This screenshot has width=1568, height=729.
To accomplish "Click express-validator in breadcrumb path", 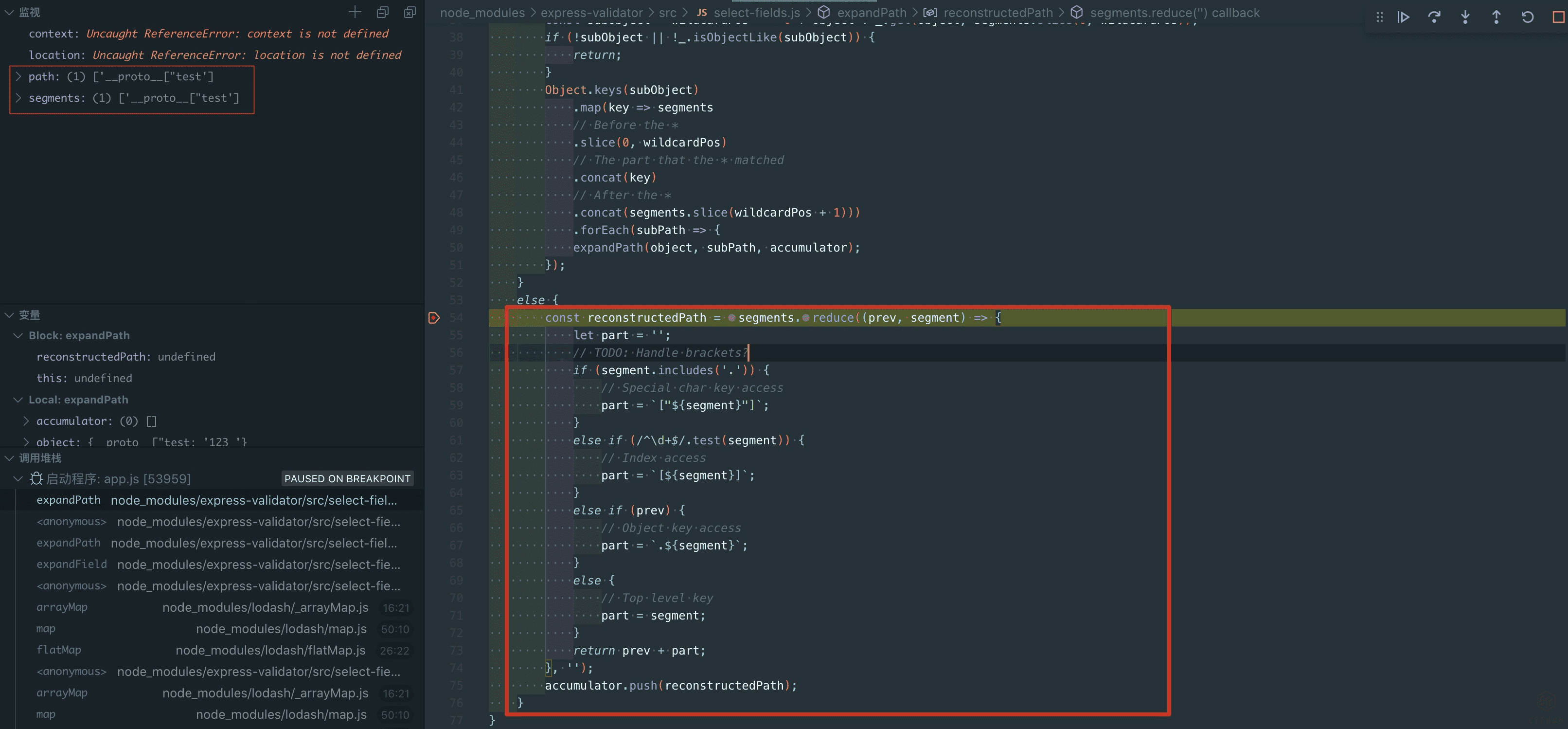I will [x=591, y=13].
